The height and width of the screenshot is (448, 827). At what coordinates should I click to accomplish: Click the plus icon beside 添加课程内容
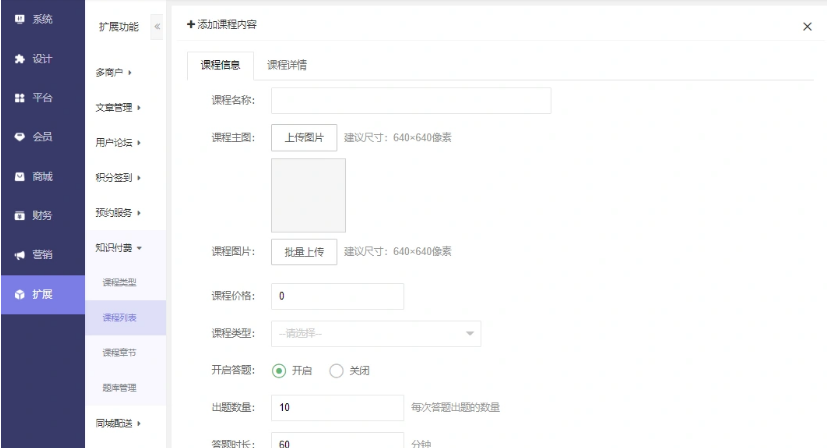click(191, 24)
